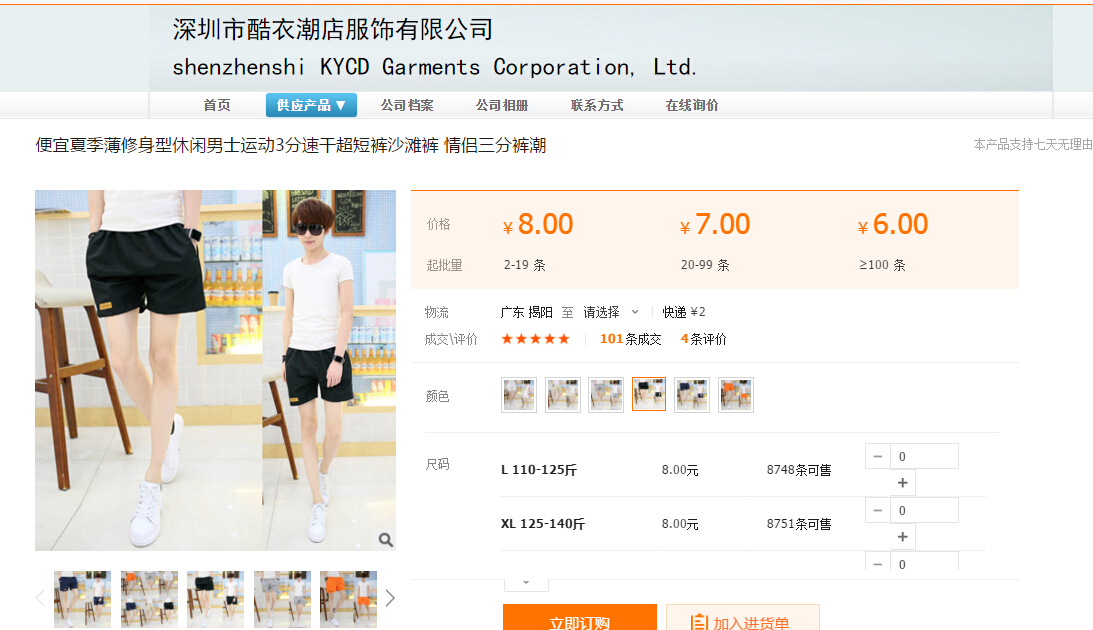Click the left arrow beside the thumbnails
1093x630 pixels.
40,598
